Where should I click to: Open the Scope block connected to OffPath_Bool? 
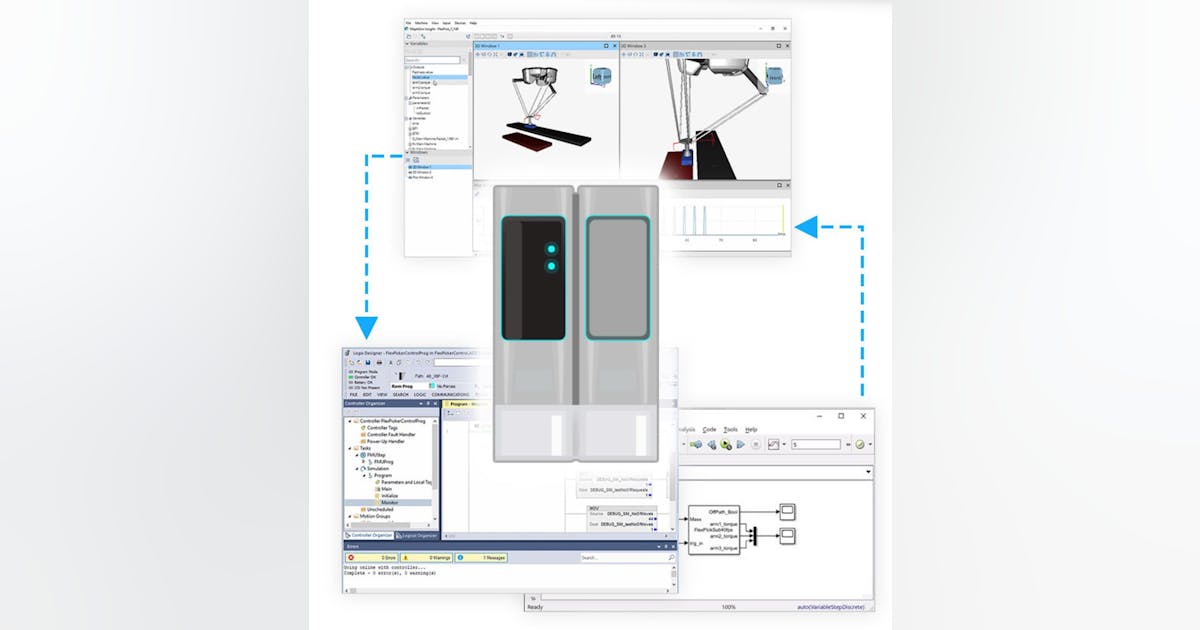(x=788, y=512)
